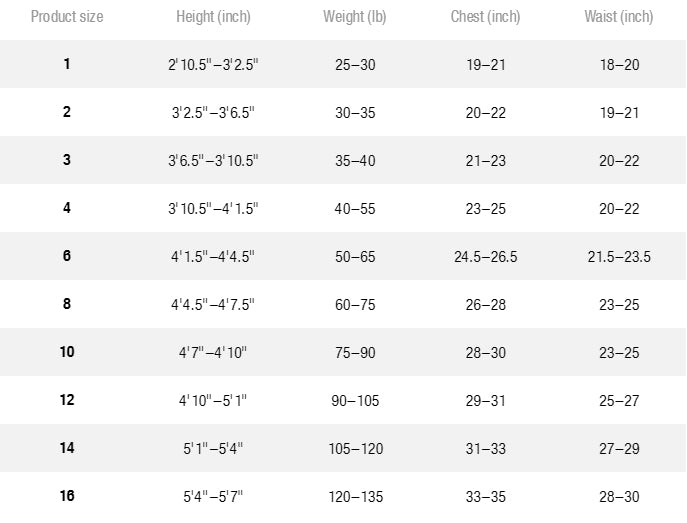Click product size 2 row label

click(x=67, y=112)
